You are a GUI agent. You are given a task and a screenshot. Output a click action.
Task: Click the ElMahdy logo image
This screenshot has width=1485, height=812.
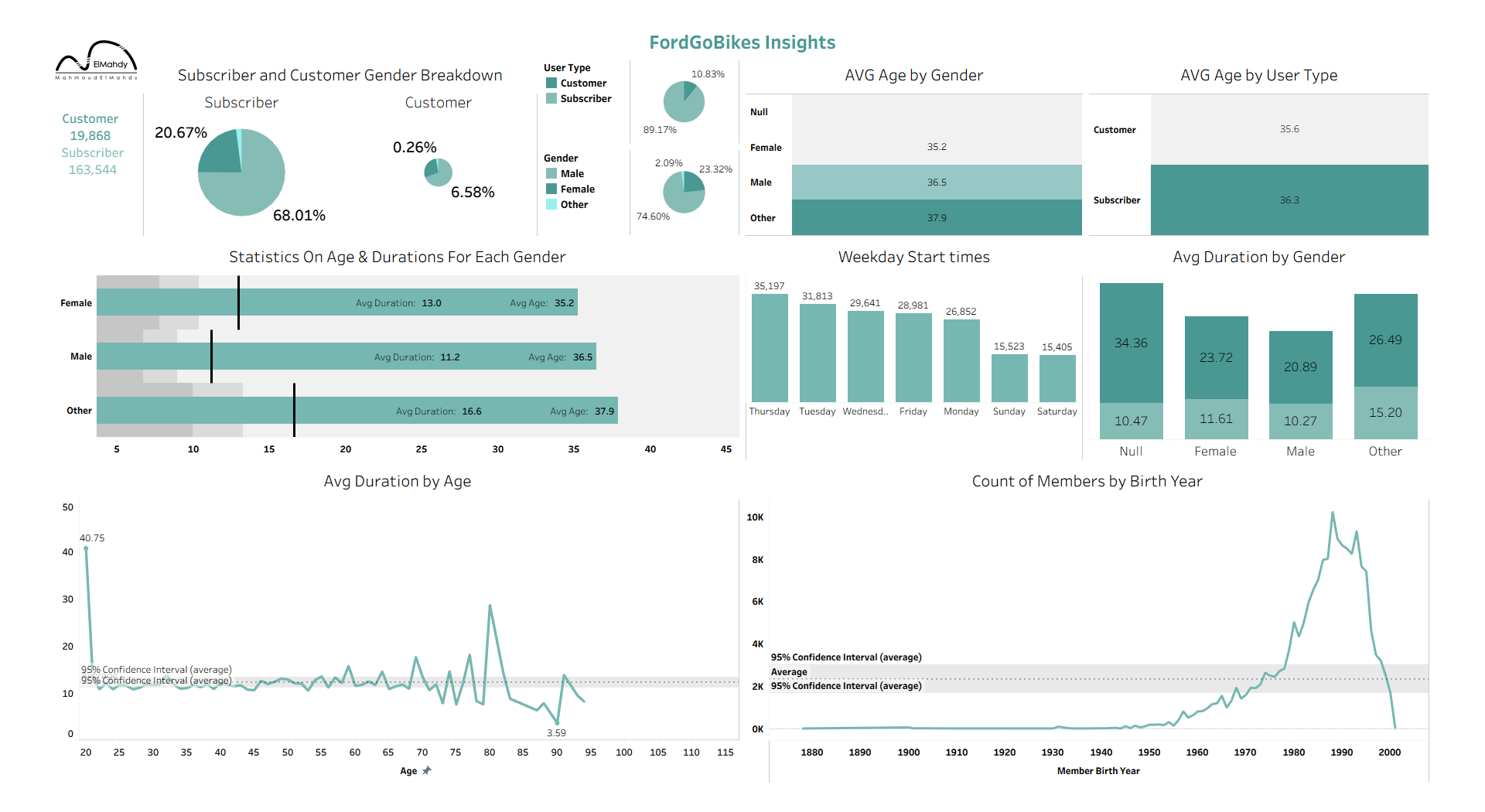(97, 60)
